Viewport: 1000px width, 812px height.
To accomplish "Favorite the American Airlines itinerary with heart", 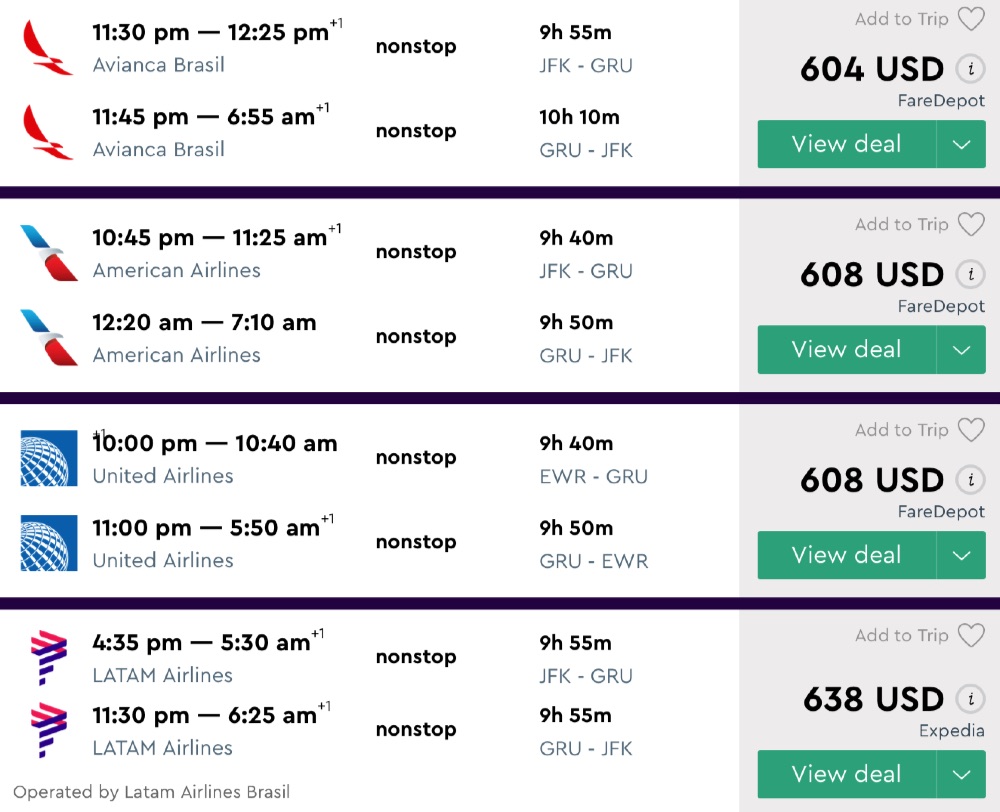I will [970, 225].
